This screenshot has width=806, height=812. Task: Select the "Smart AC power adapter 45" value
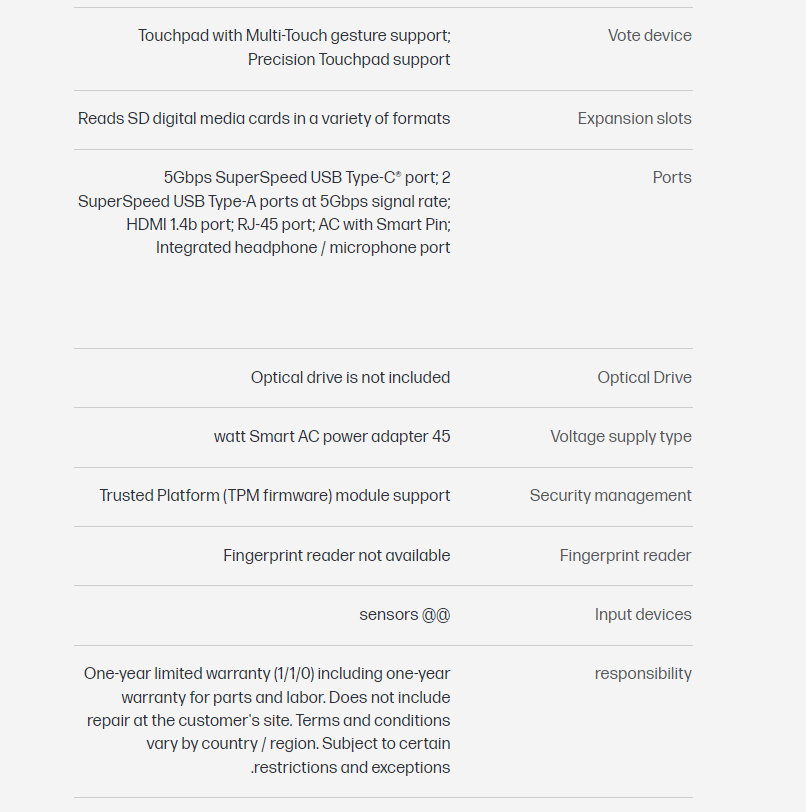(332, 437)
